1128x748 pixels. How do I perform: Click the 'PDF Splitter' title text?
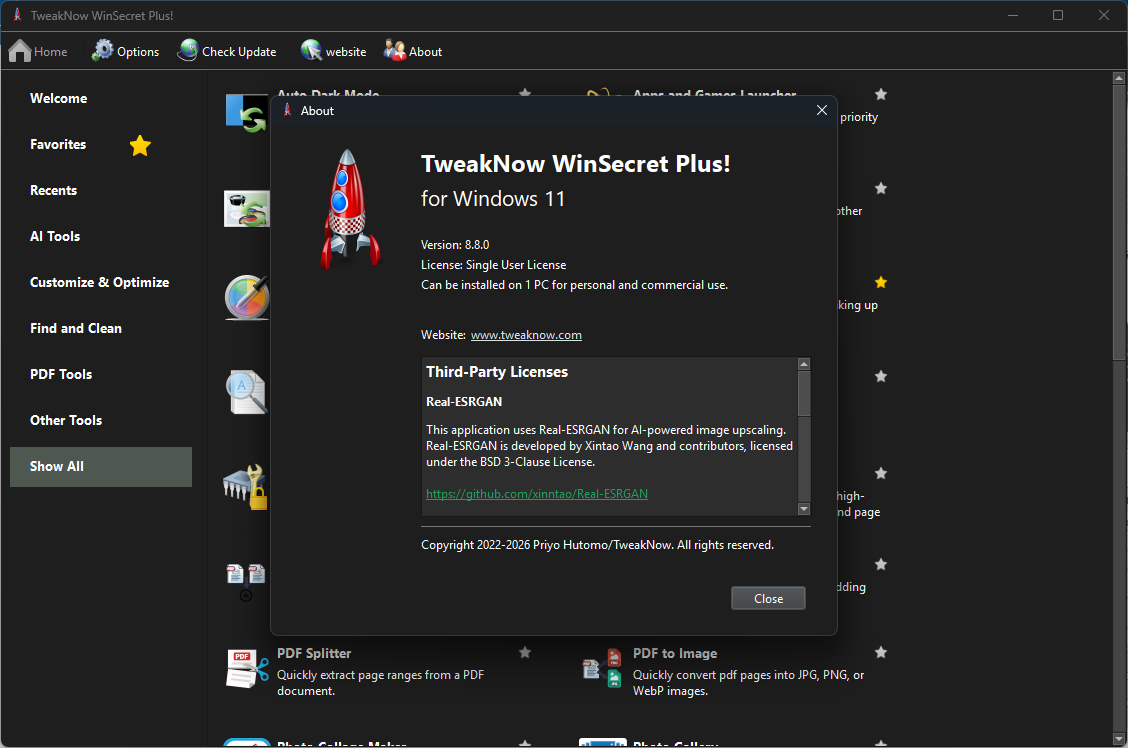click(314, 653)
